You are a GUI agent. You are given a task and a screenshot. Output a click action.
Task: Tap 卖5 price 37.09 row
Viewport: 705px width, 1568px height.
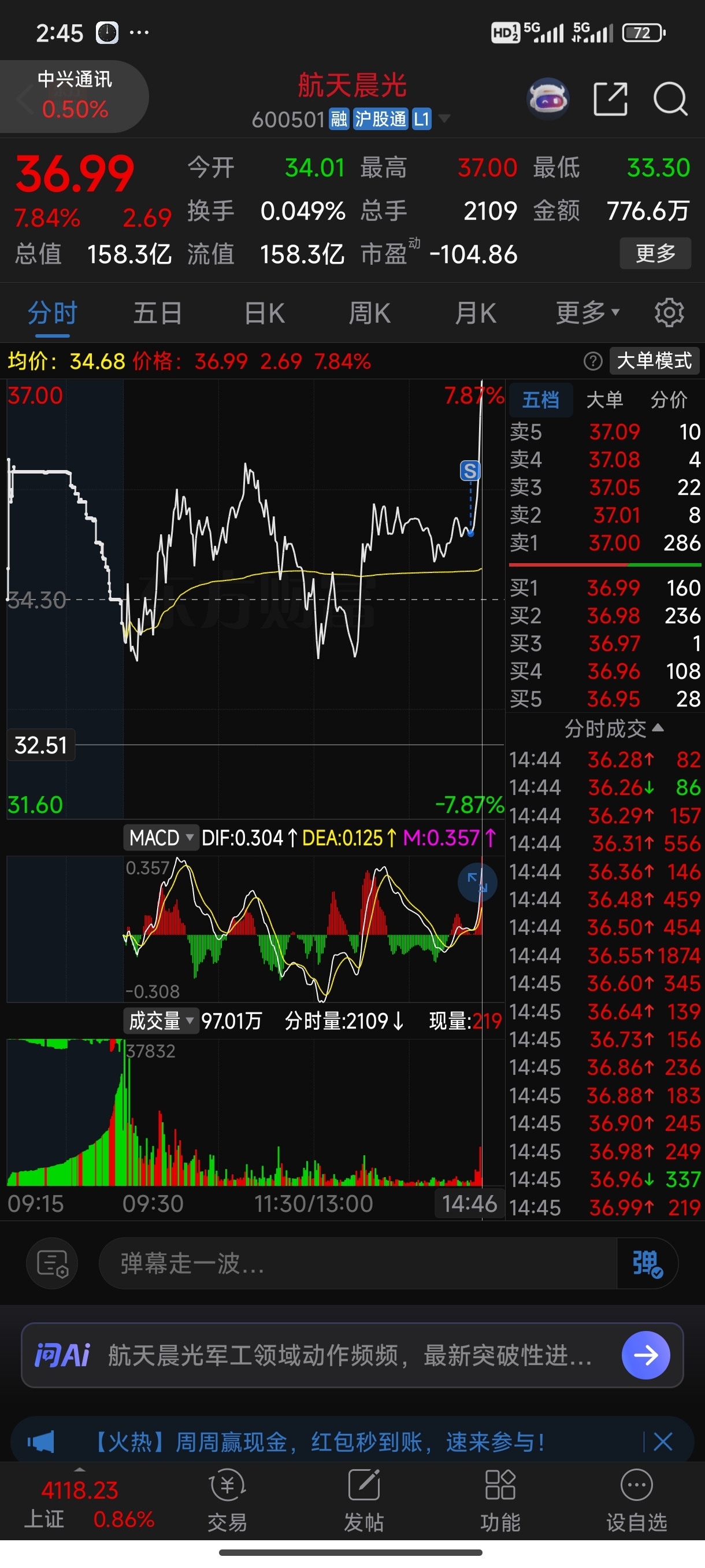click(x=605, y=431)
